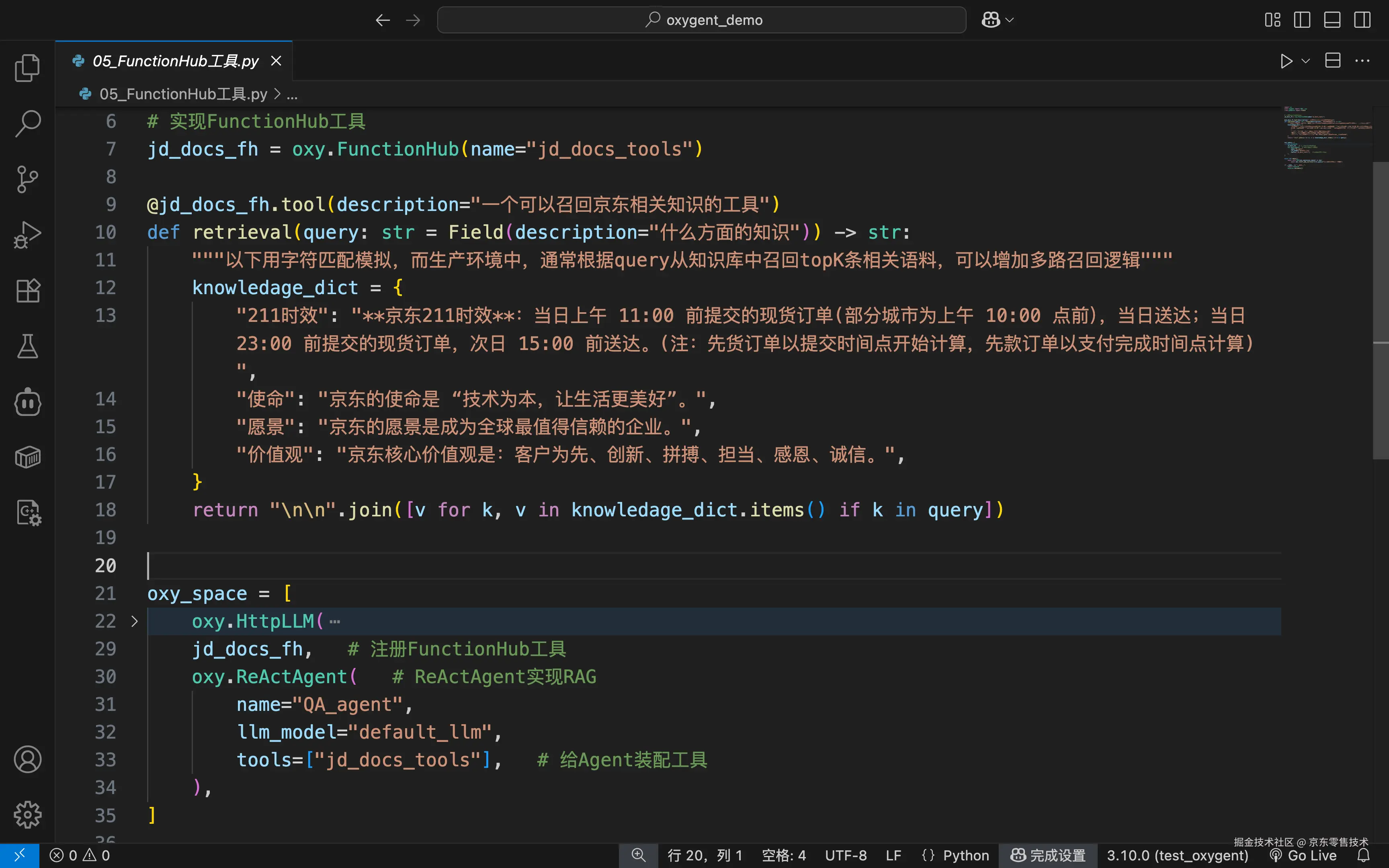The width and height of the screenshot is (1389, 868).
Task: Click the Copilot chat icon in title bar
Action: 991,20
